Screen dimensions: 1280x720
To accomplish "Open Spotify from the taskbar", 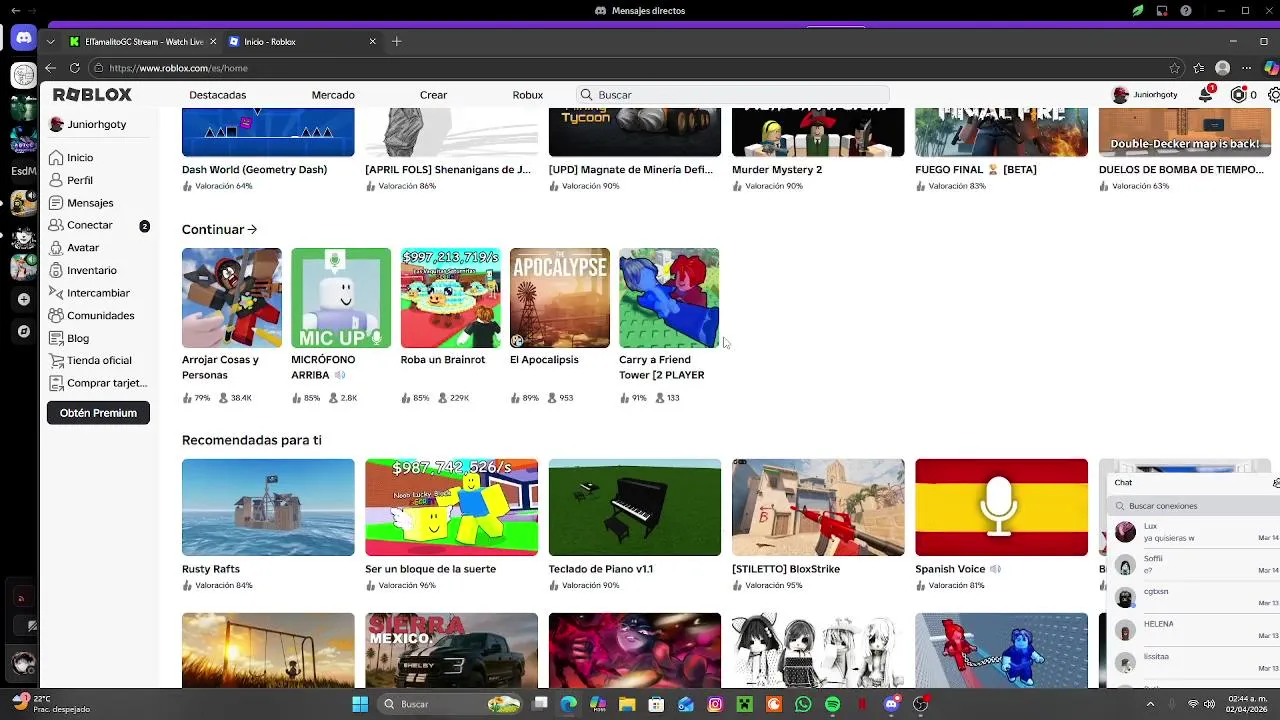I will pos(833,704).
